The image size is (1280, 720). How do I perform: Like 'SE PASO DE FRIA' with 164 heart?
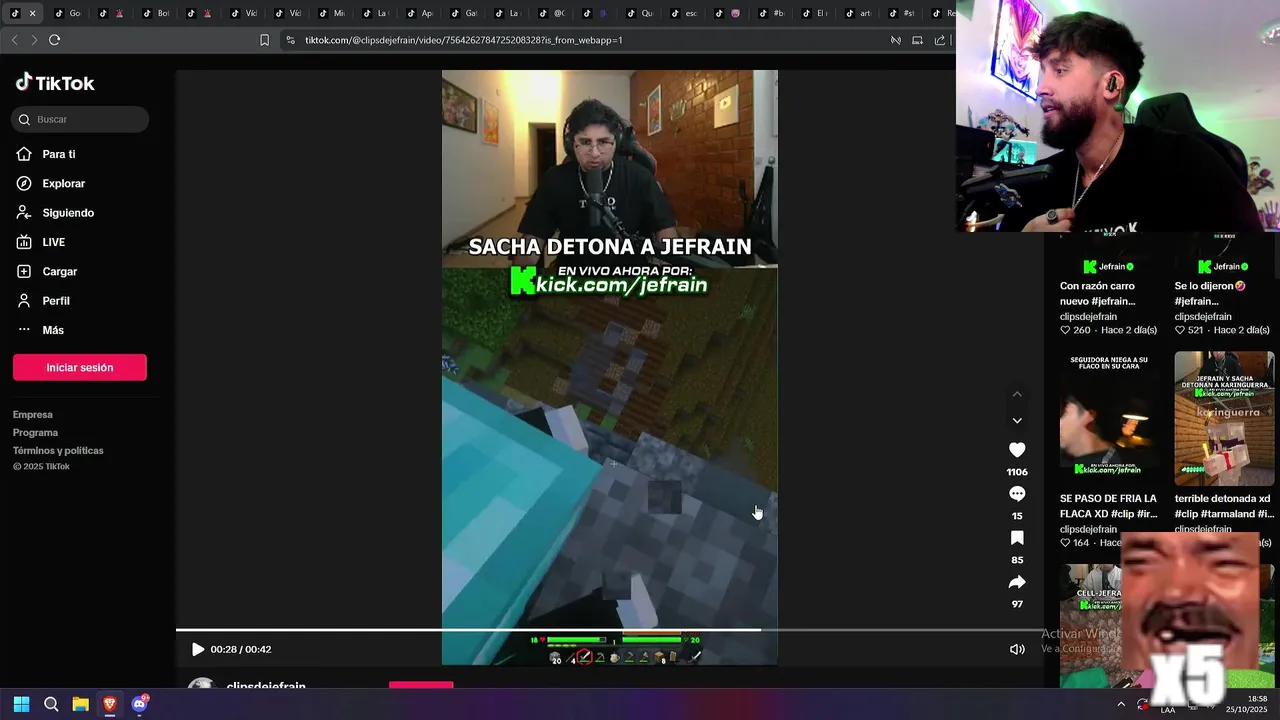1066,543
